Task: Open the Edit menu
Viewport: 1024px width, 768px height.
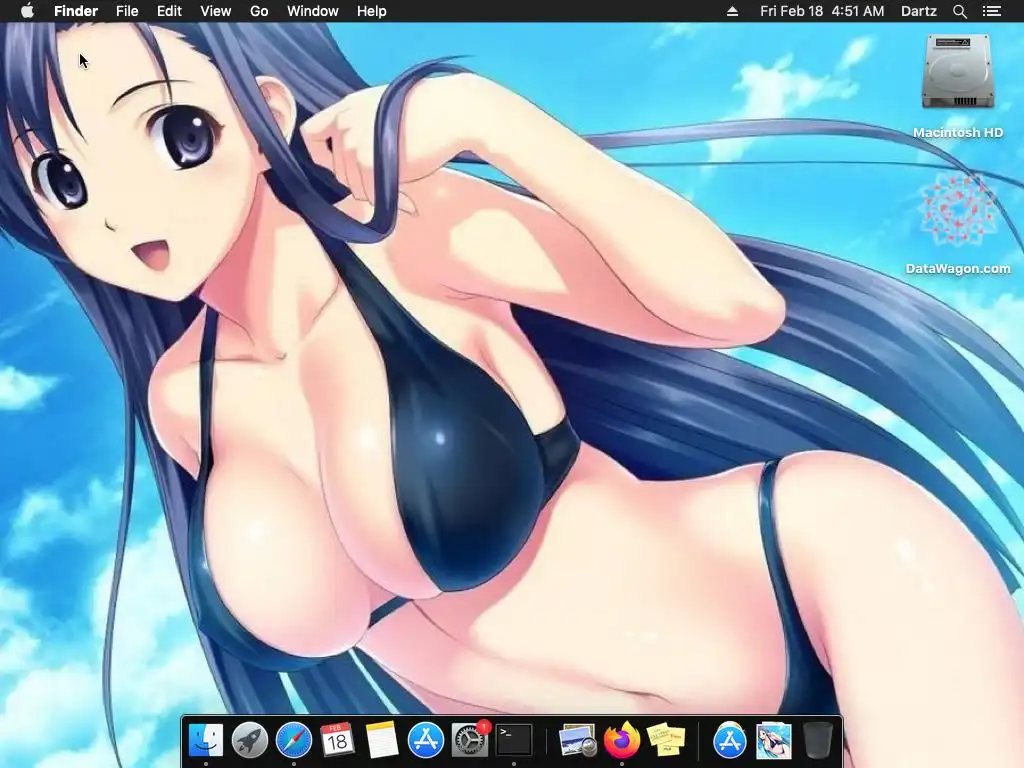Action: 169,11
